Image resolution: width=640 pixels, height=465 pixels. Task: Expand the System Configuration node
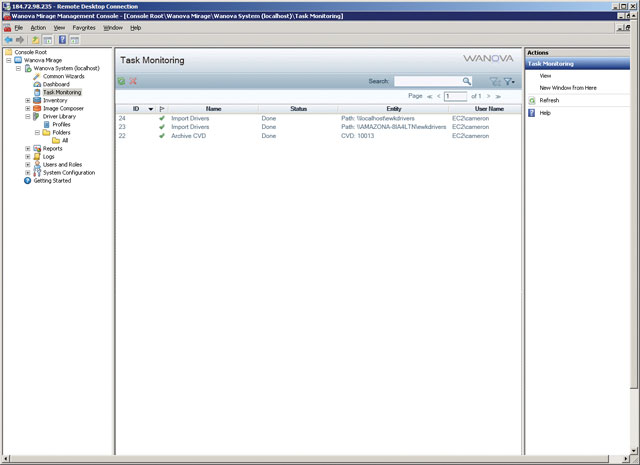point(28,173)
